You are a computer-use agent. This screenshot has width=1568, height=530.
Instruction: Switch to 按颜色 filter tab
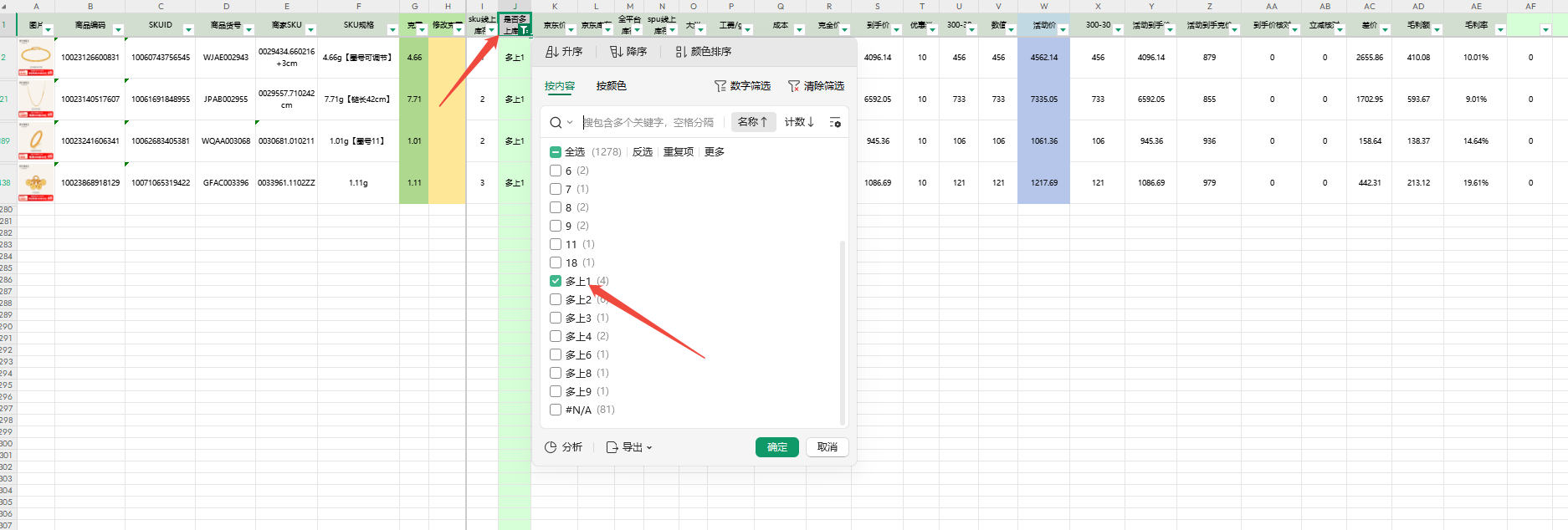pos(611,86)
